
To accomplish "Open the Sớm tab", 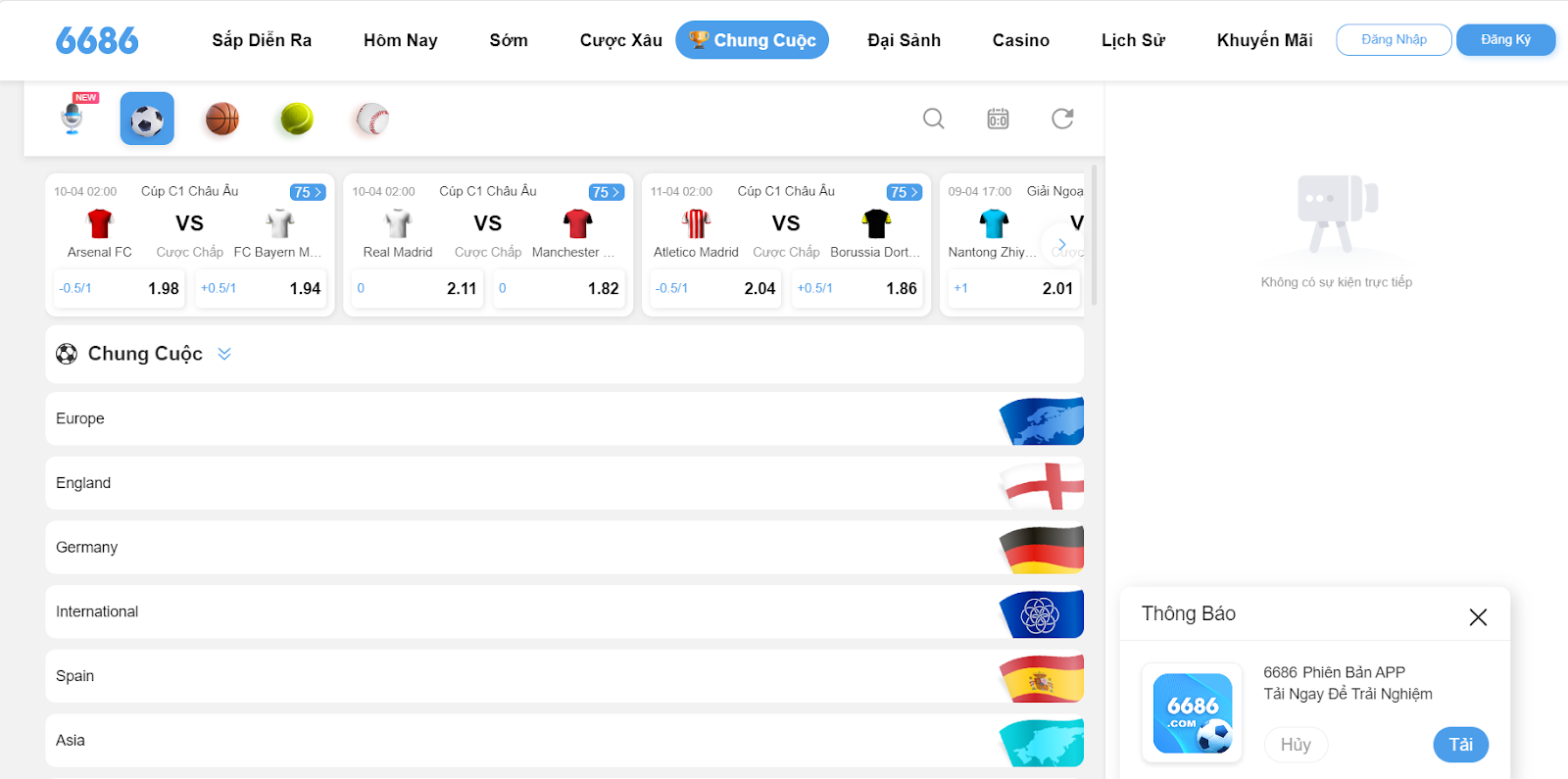I will [x=509, y=40].
